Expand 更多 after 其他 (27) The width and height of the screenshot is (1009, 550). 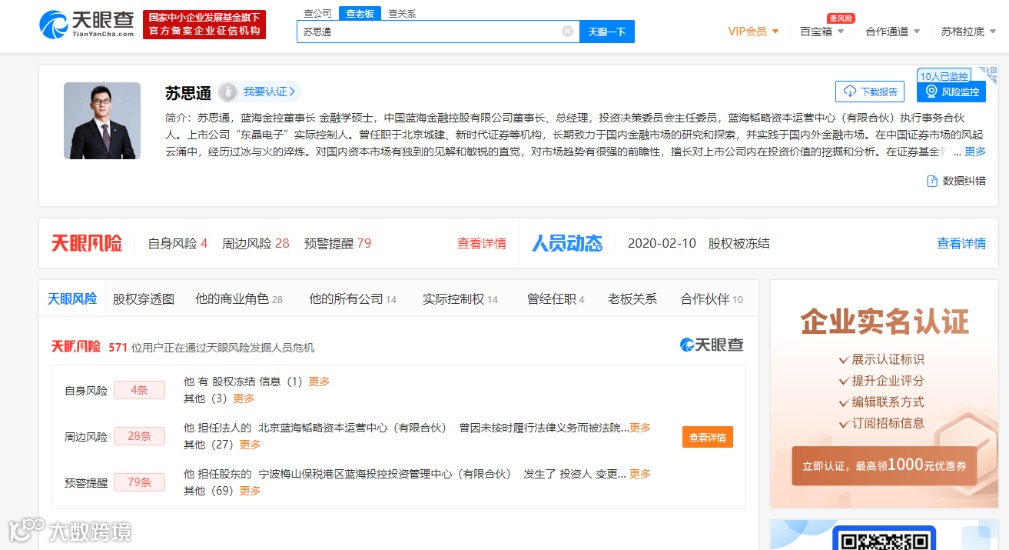(x=250, y=445)
